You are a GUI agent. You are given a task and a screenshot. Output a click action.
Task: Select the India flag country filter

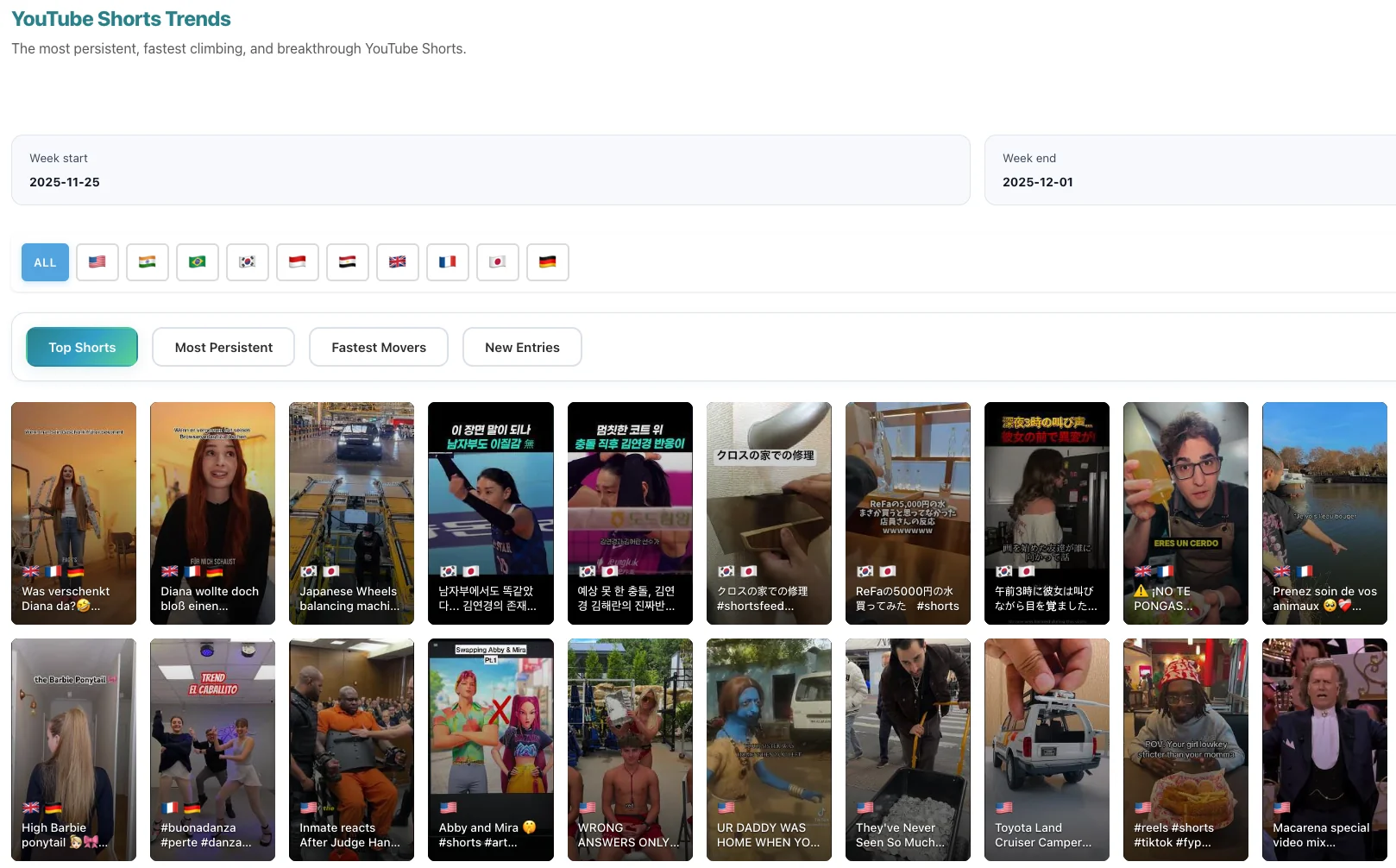pyautogui.click(x=147, y=261)
